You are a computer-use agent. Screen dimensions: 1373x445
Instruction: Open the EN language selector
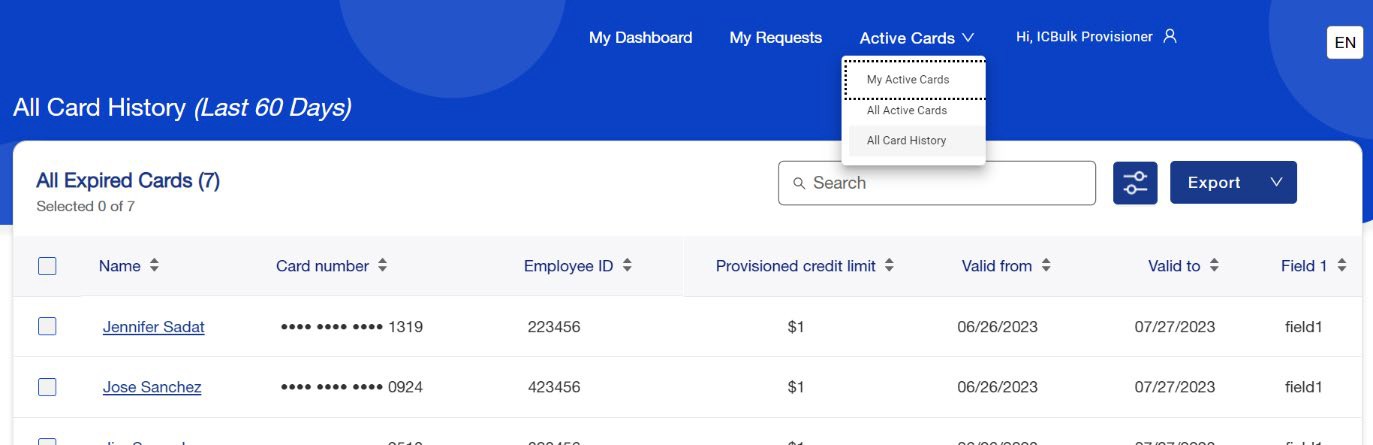1345,43
